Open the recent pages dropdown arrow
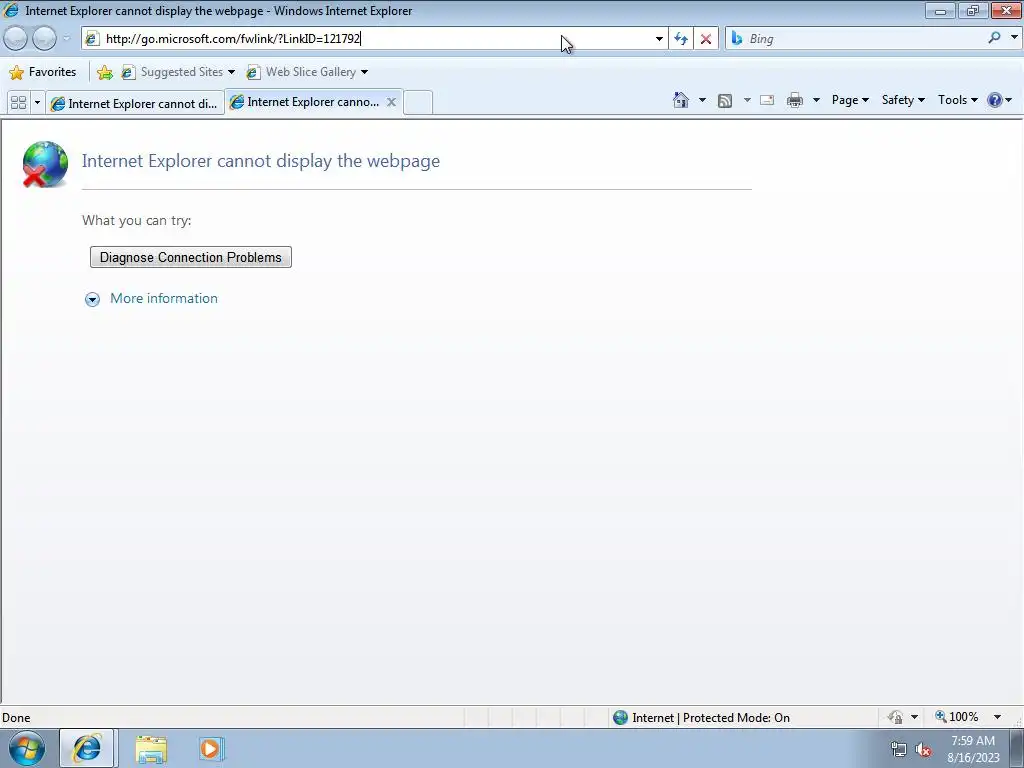The image size is (1024, 768). point(66,39)
